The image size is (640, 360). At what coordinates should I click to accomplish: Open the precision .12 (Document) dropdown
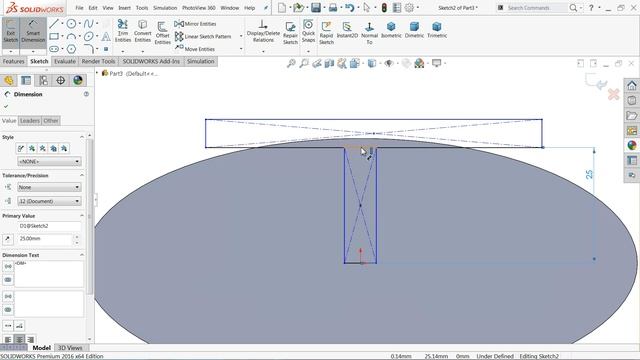tap(49, 201)
